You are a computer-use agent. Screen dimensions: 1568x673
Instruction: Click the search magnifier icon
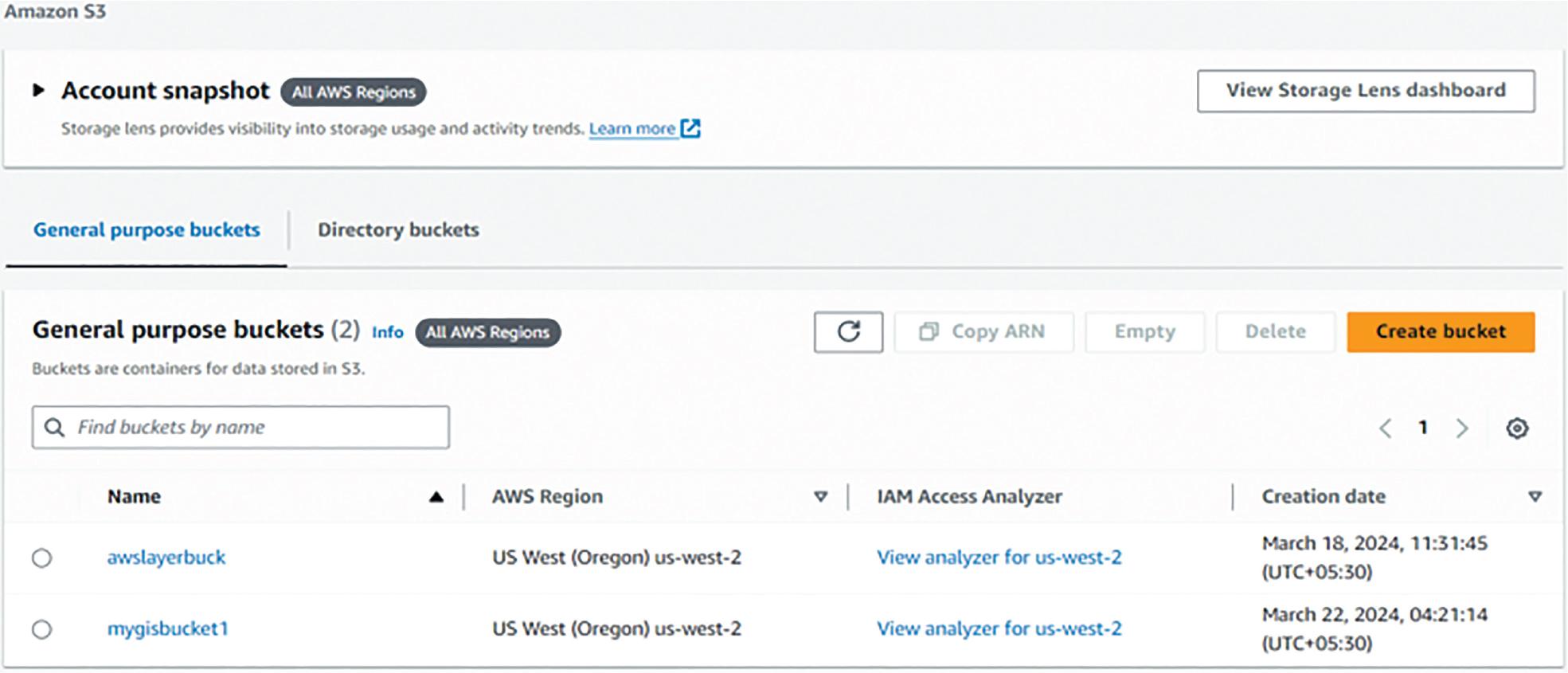[x=54, y=428]
